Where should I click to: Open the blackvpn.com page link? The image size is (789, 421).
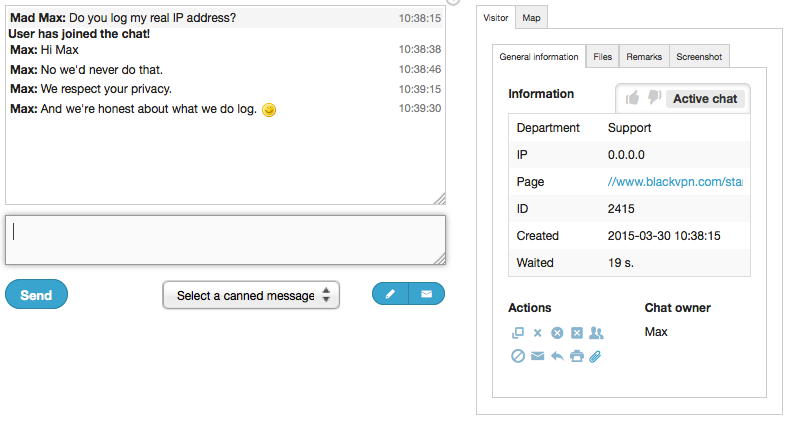pyautogui.click(x=675, y=182)
